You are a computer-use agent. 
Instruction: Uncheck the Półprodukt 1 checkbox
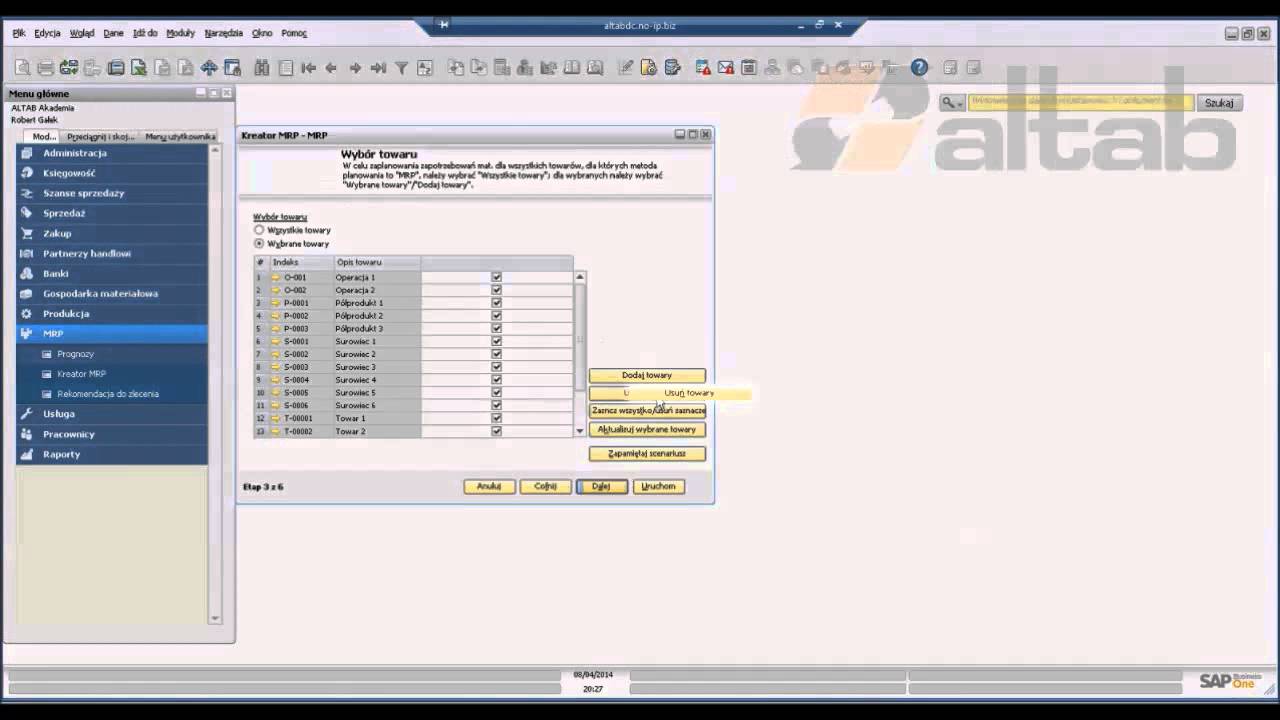[x=496, y=303]
